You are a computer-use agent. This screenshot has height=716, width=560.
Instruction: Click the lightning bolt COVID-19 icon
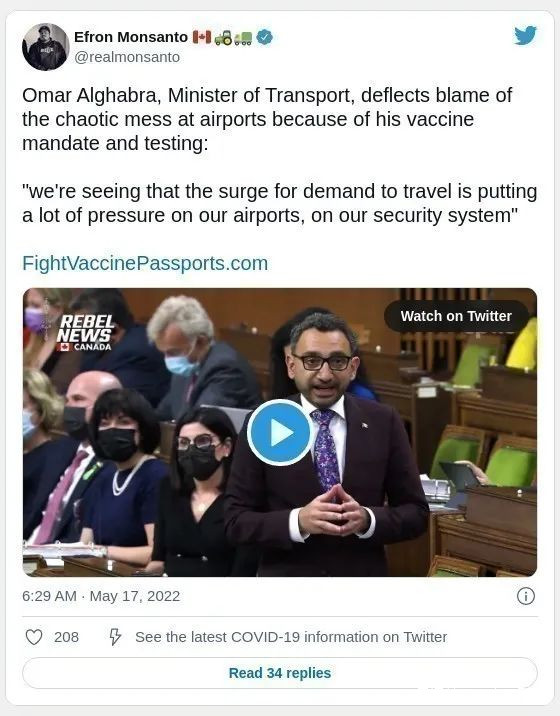coord(115,637)
